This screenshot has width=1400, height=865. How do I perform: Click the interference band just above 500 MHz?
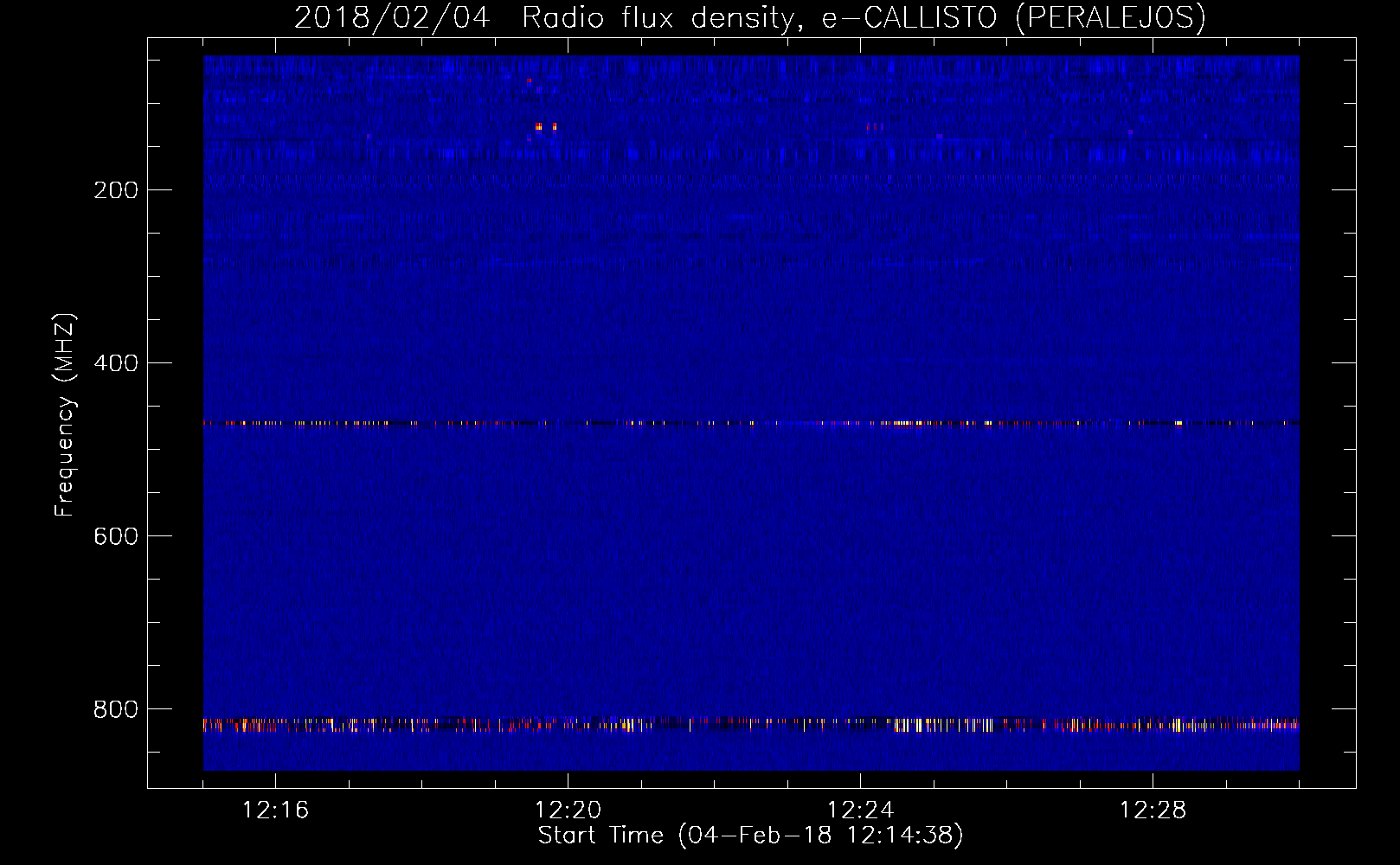click(751, 423)
